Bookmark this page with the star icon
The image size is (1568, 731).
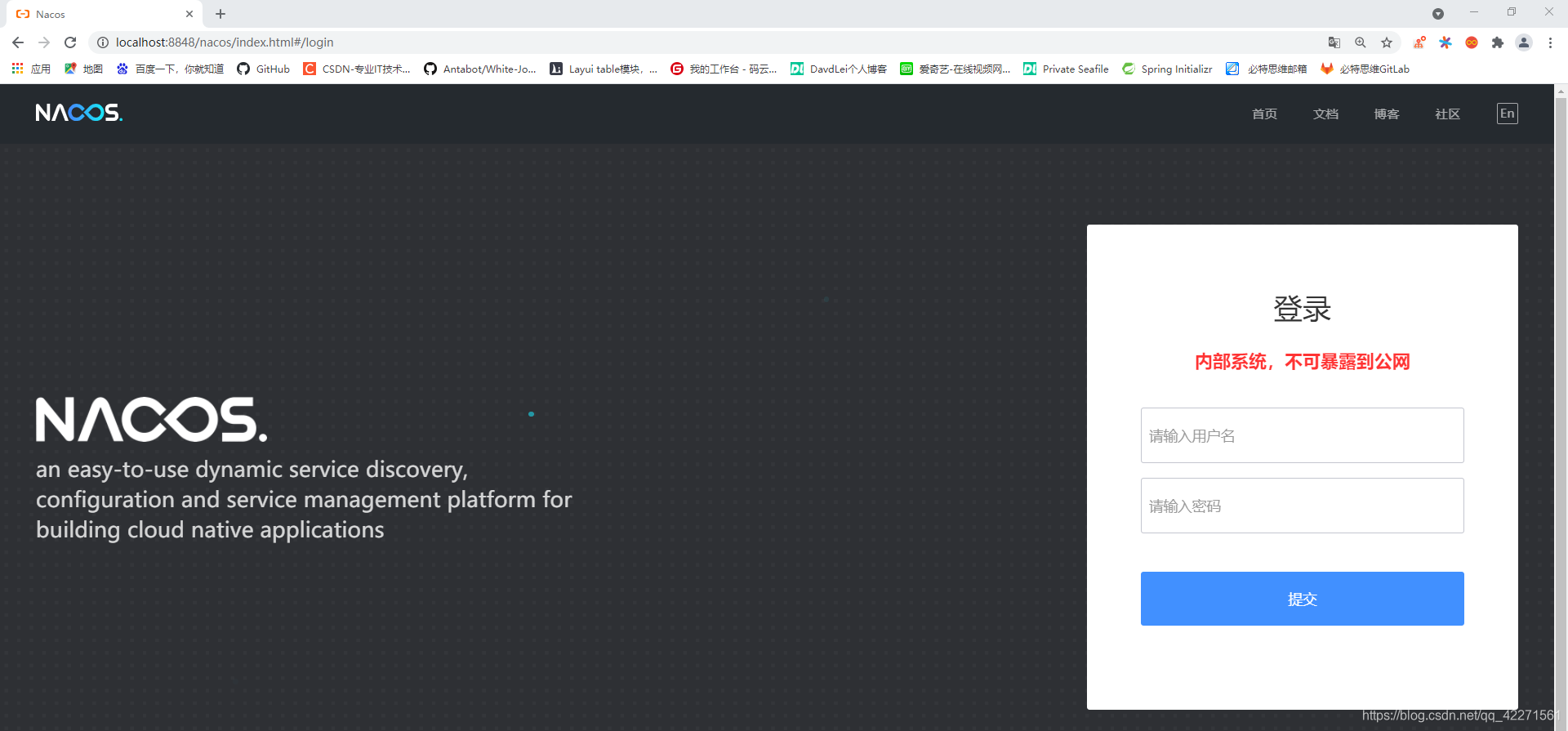coord(1387,42)
